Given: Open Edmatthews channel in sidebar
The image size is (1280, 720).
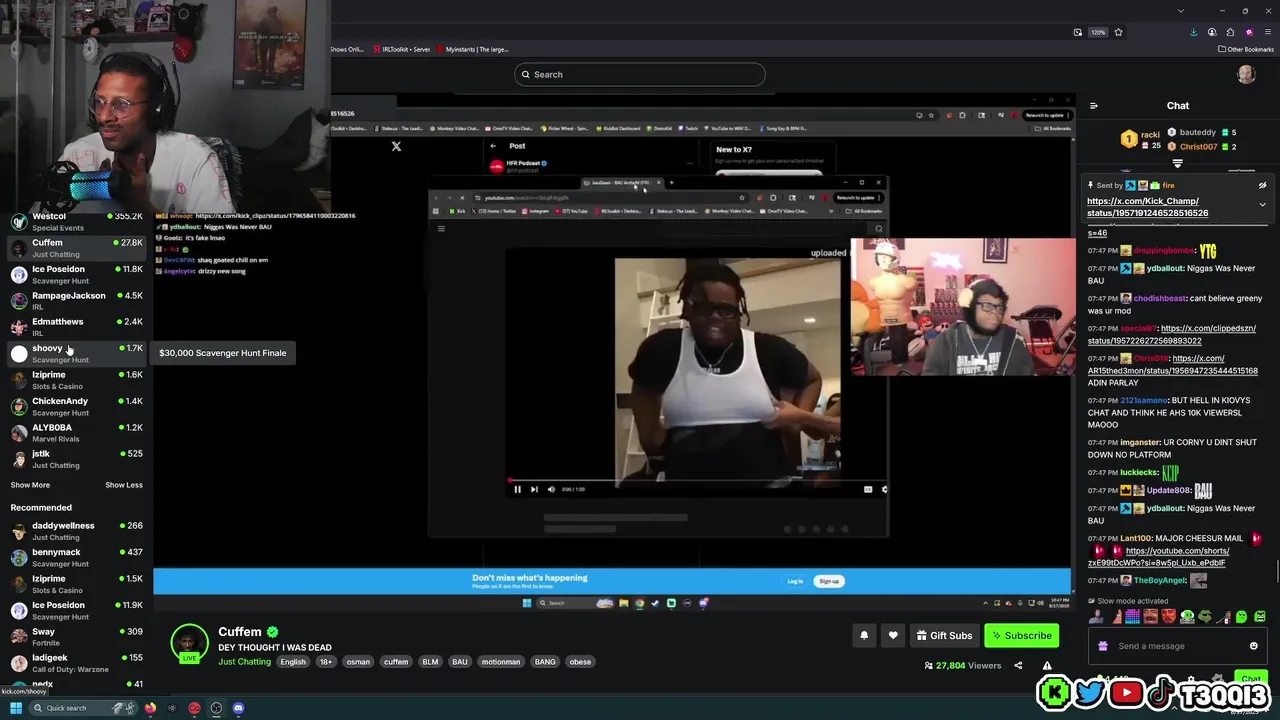Looking at the screenshot, I should coord(77,327).
